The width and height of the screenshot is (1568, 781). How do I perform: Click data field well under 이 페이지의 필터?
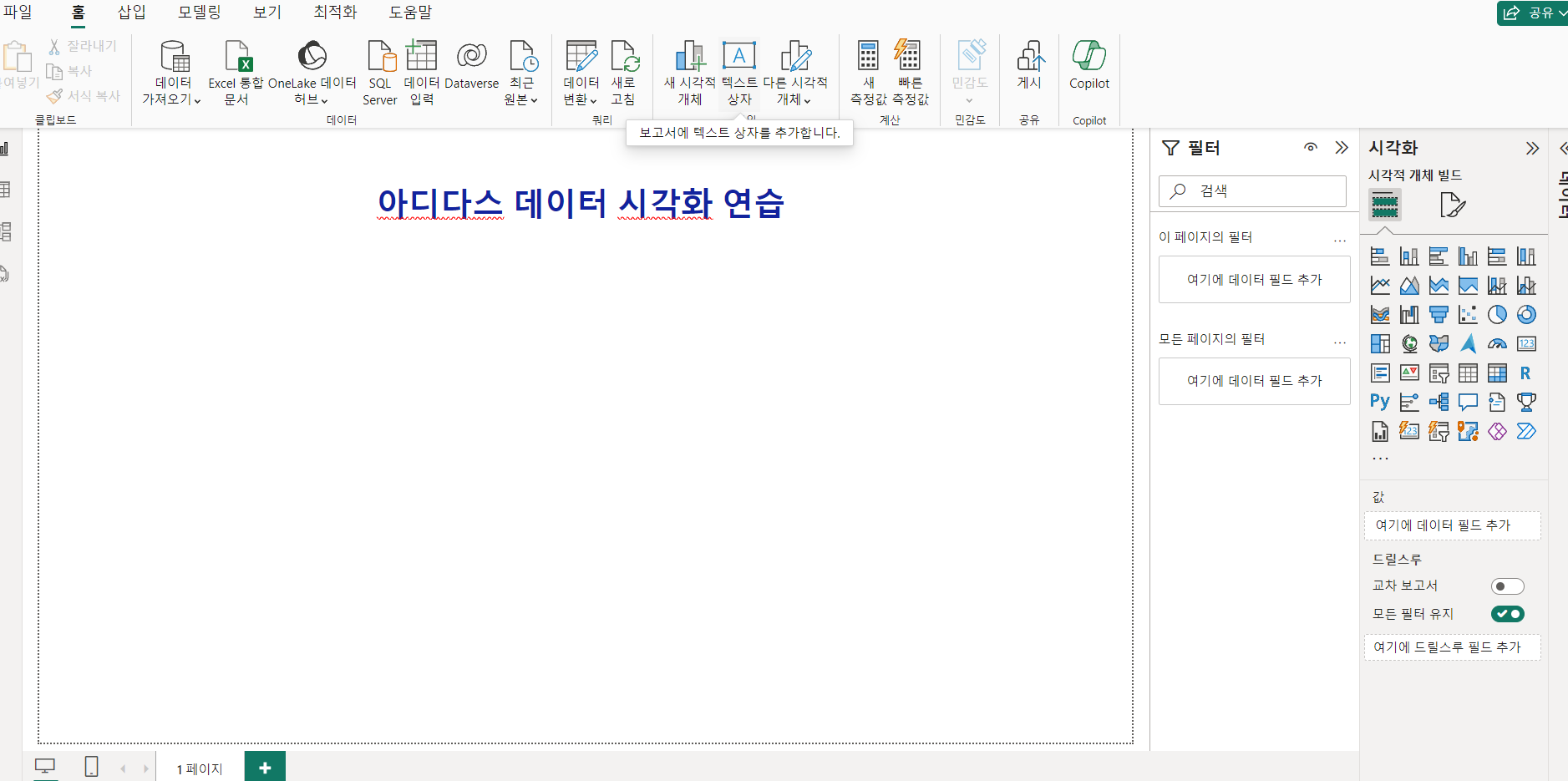pyautogui.click(x=1254, y=280)
